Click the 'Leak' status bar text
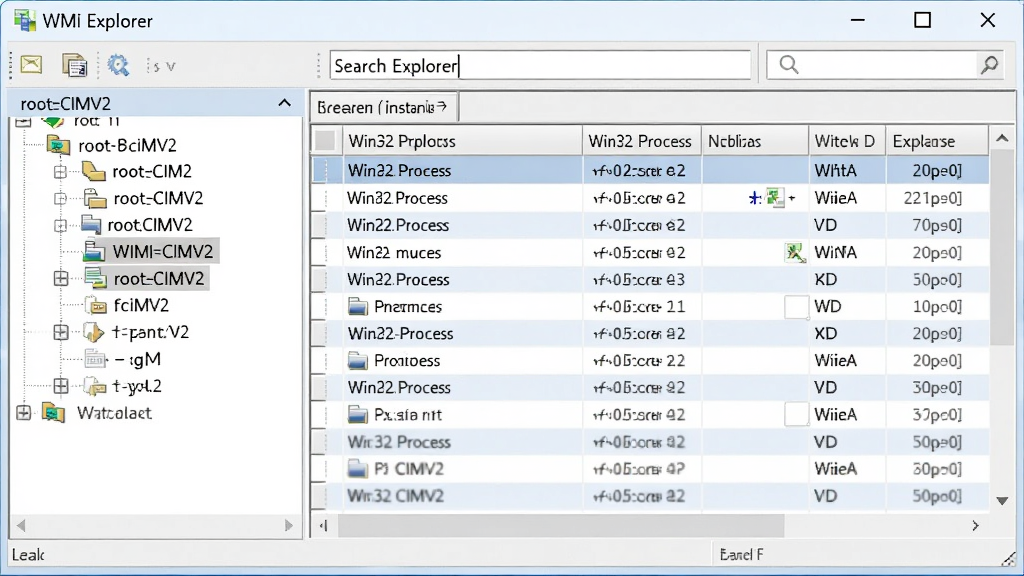This screenshot has height=576, width=1024. point(28,555)
